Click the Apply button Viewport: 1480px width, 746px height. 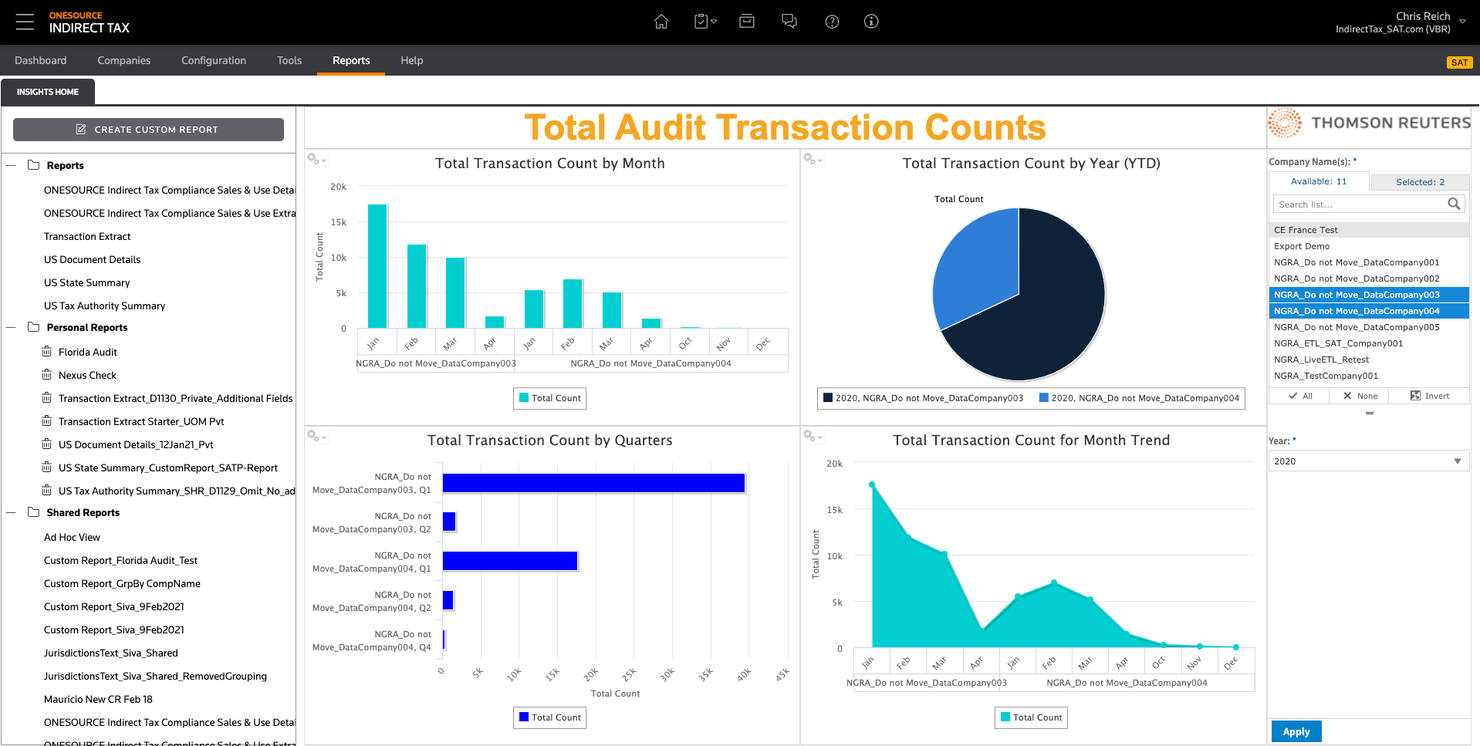(1296, 731)
